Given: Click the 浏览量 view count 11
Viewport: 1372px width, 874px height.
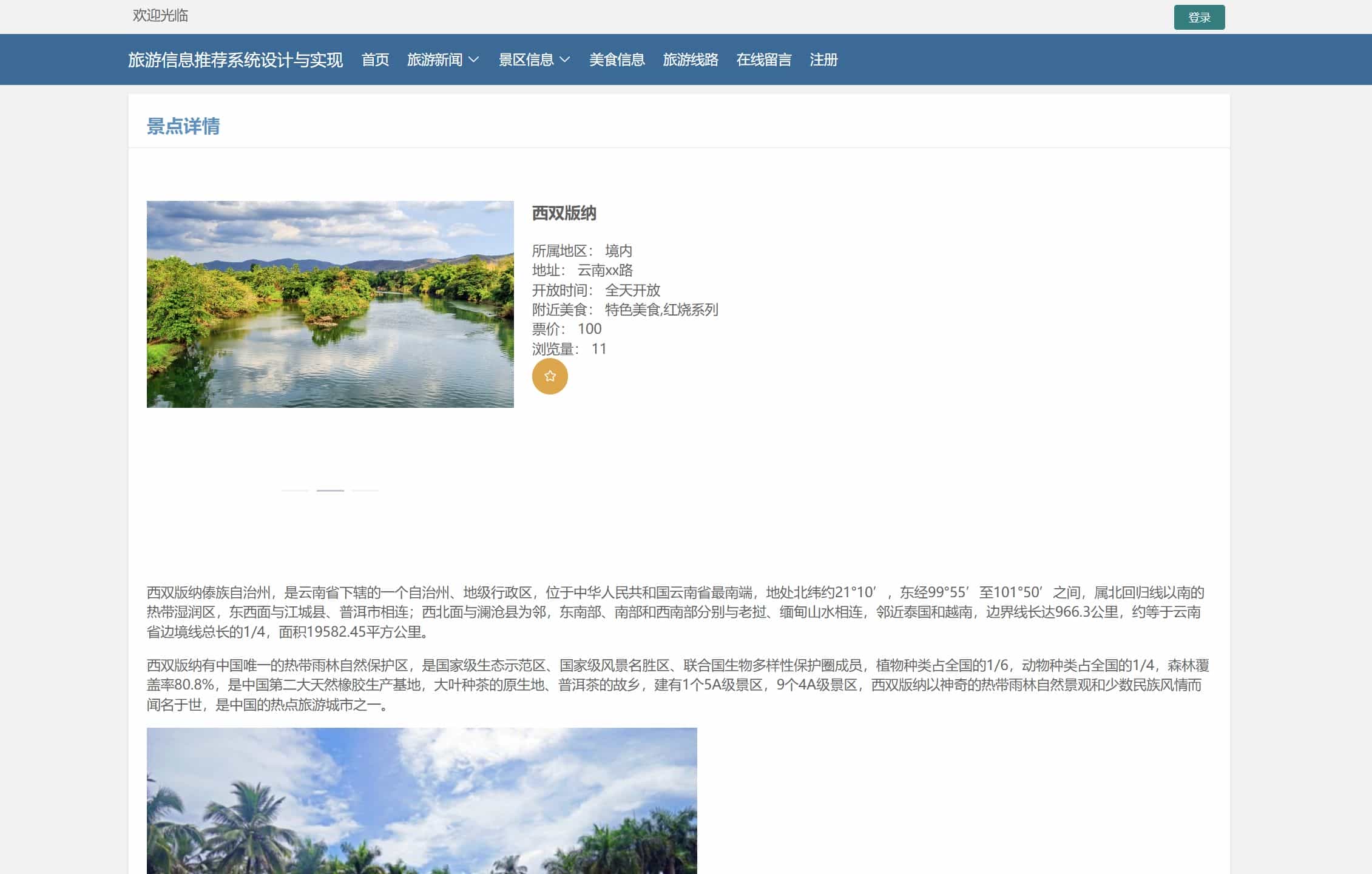Looking at the screenshot, I should pyautogui.click(x=569, y=349).
